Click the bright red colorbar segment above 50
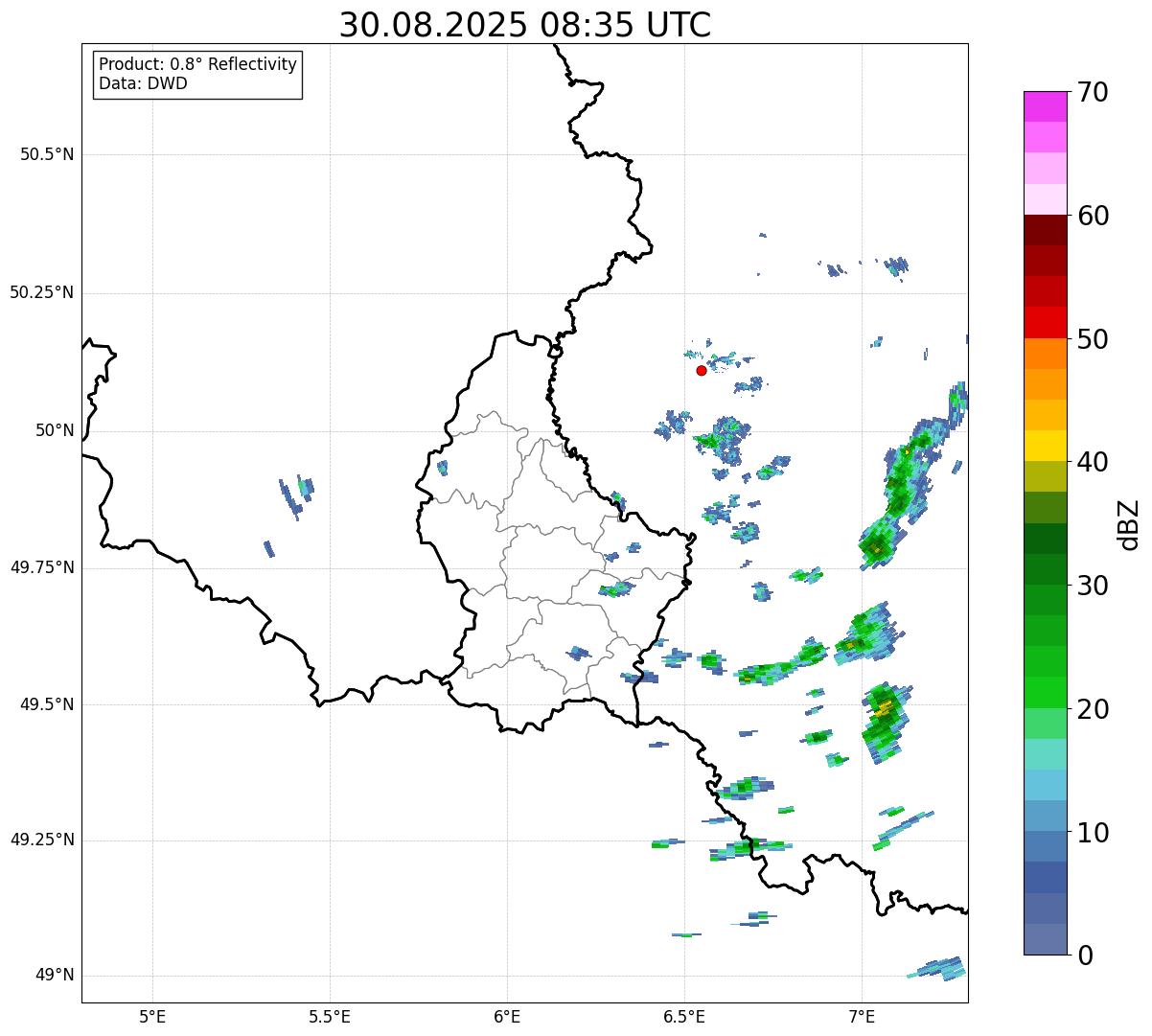Viewport: 1152px width, 1036px height. coord(1047,323)
